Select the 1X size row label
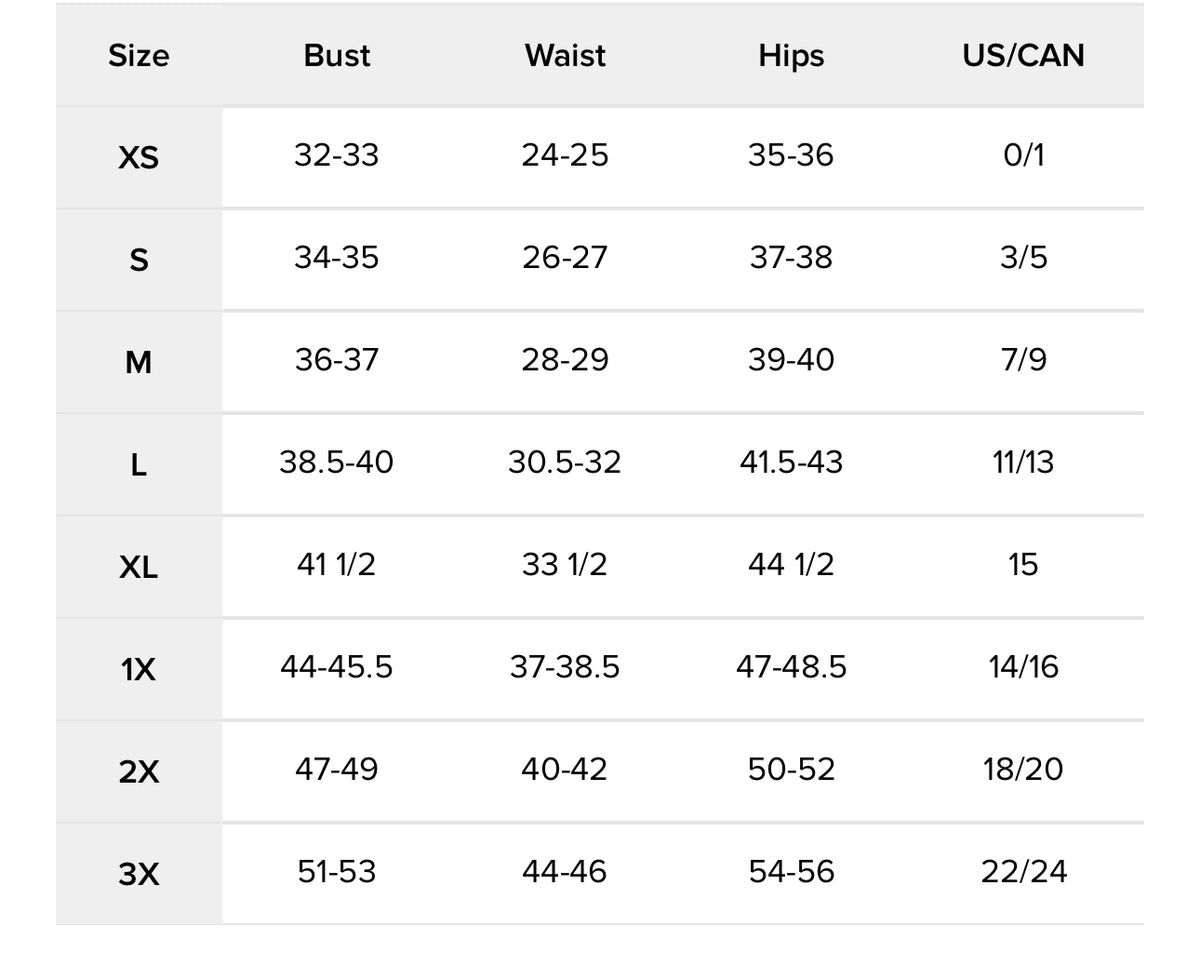 (x=138, y=670)
